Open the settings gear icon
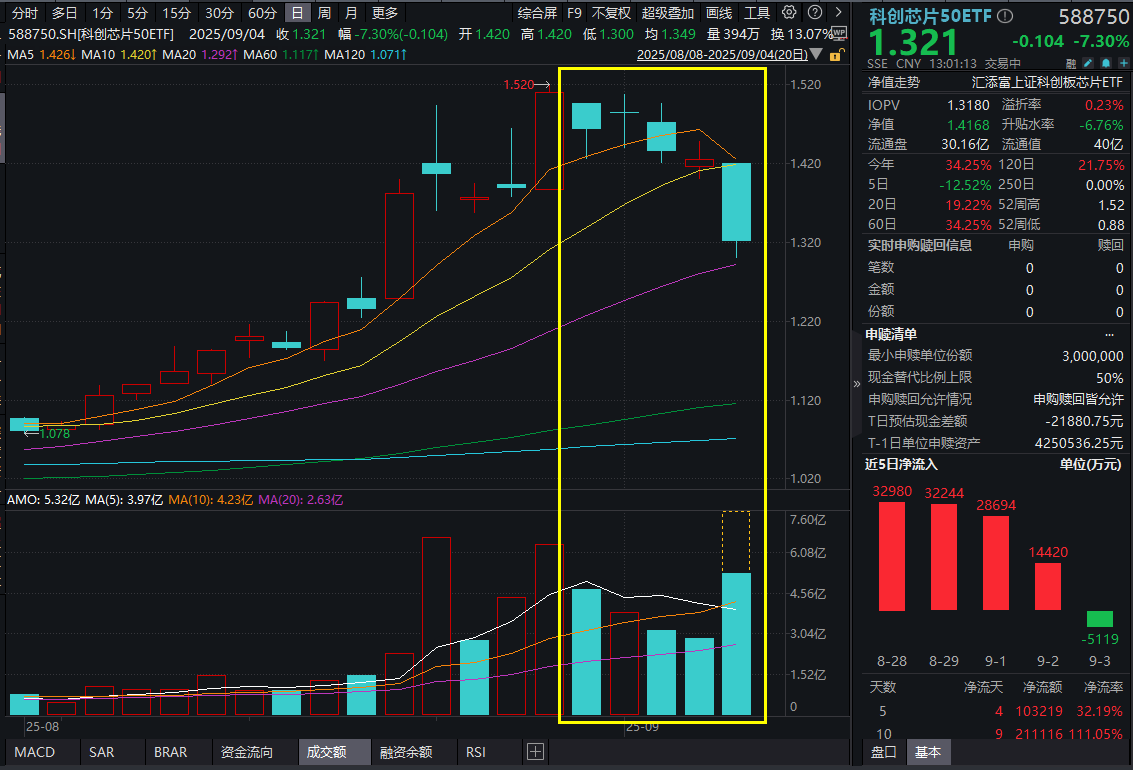1133x770 pixels. click(789, 13)
